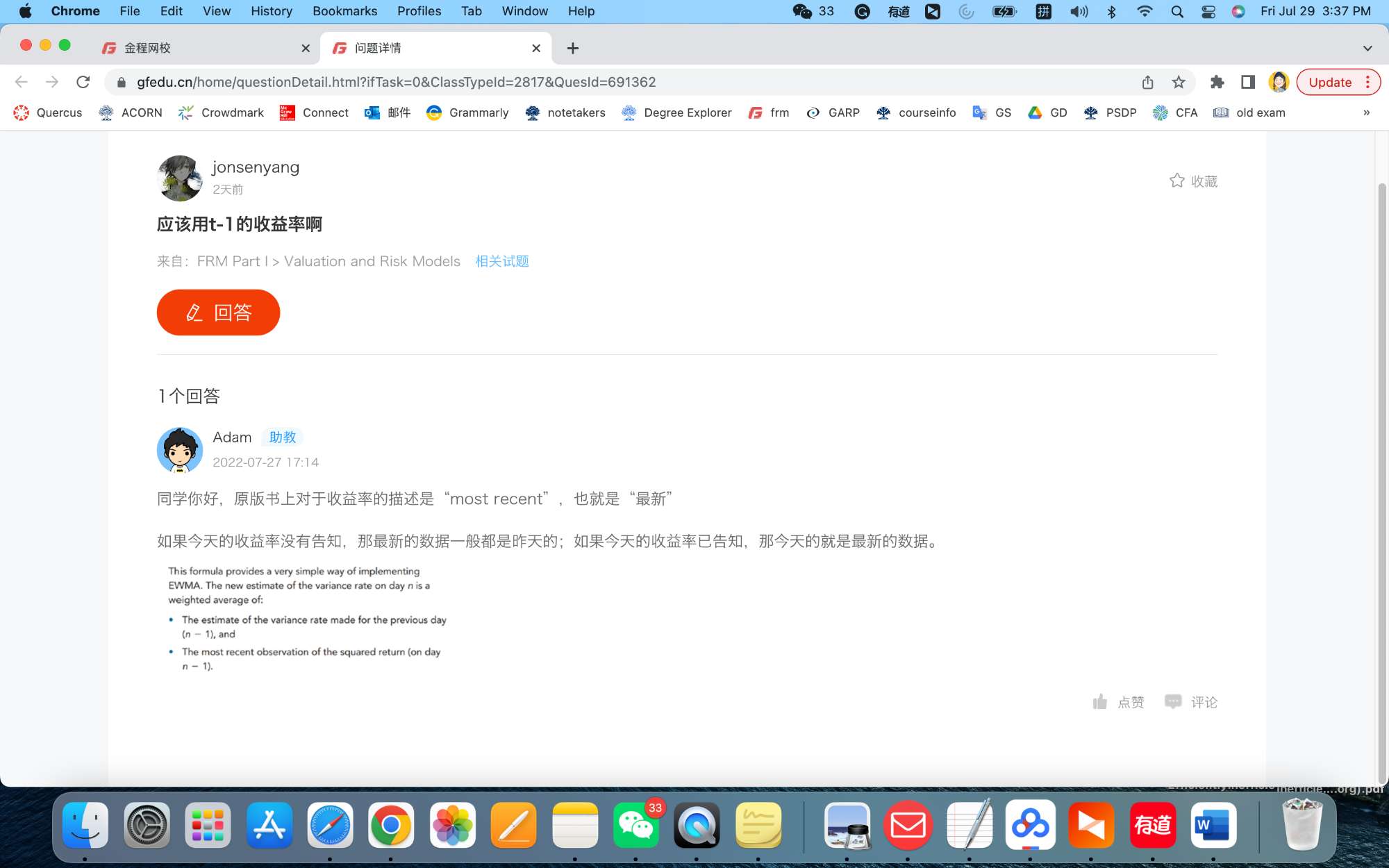Click the 评论 comment bubble icon
This screenshot has height=868, width=1389.
(1173, 702)
